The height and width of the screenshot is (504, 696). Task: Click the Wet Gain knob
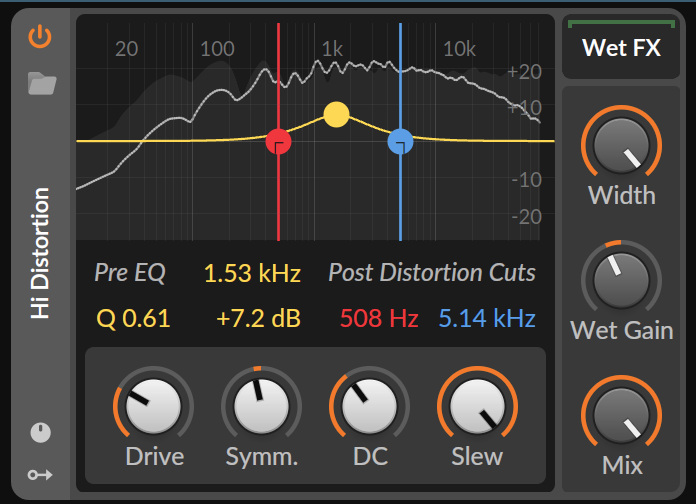coord(621,281)
